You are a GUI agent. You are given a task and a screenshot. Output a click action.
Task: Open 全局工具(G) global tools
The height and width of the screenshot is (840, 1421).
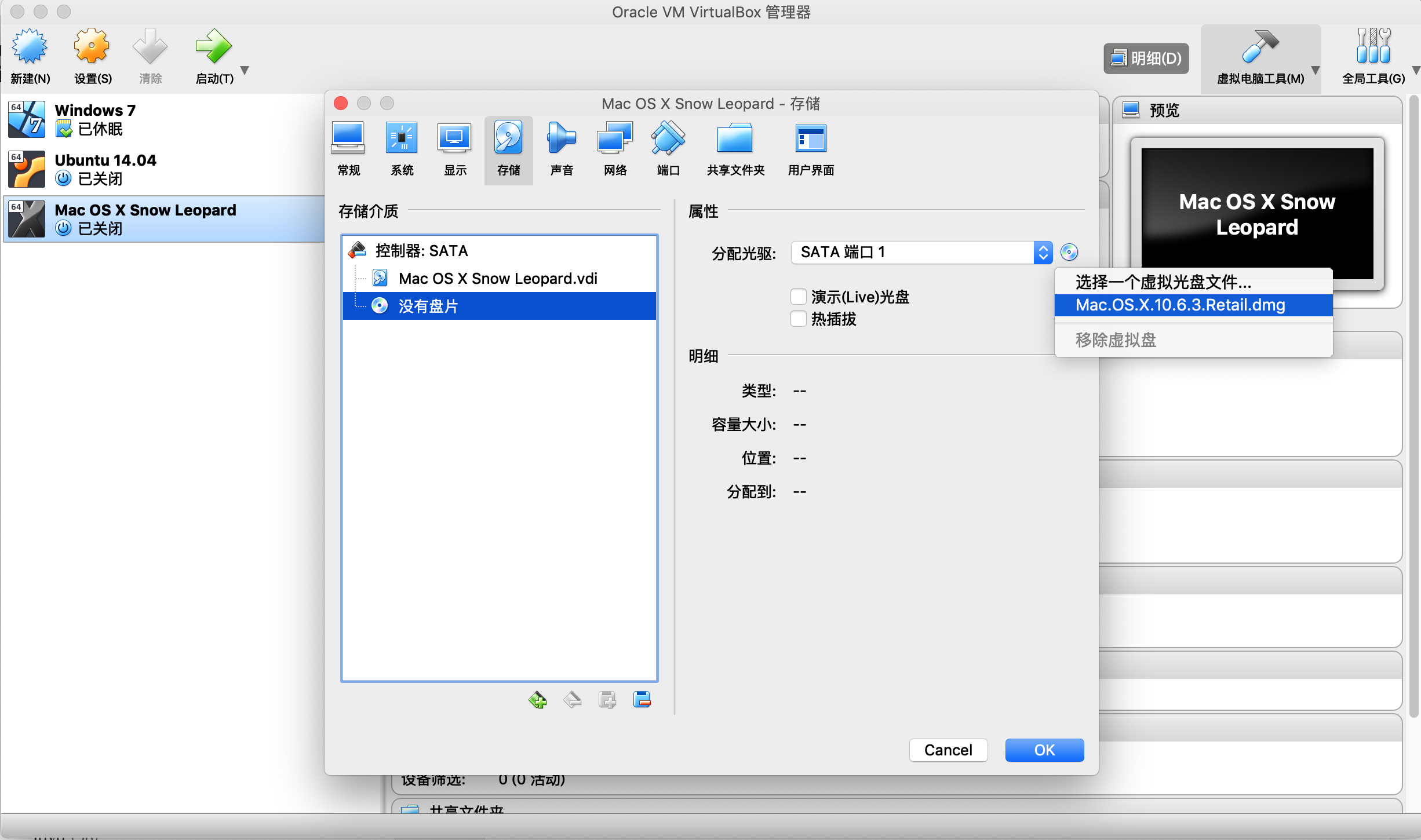click(x=1373, y=56)
